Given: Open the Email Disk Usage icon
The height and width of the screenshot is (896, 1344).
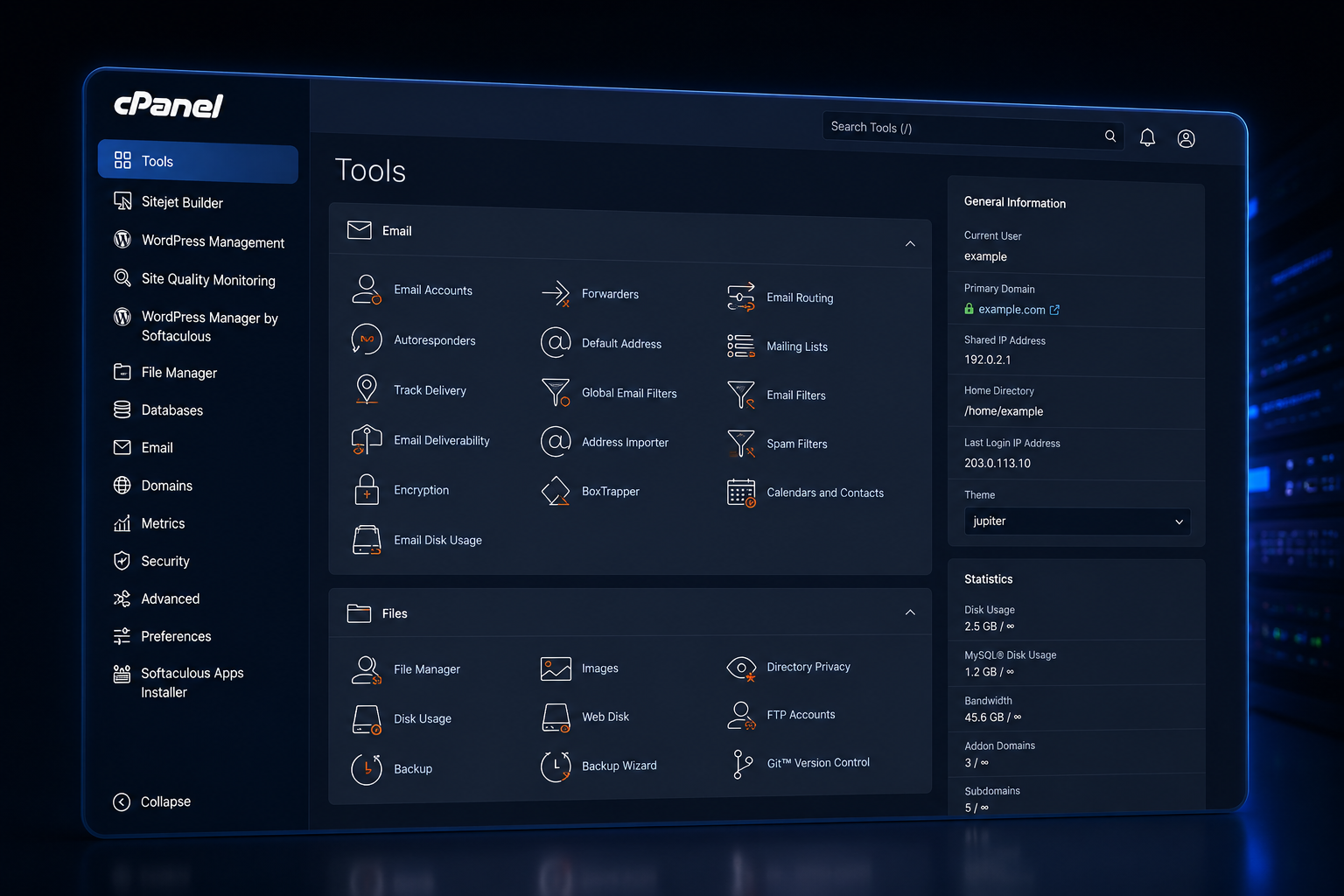Looking at the screenshot, I should 367,540.
